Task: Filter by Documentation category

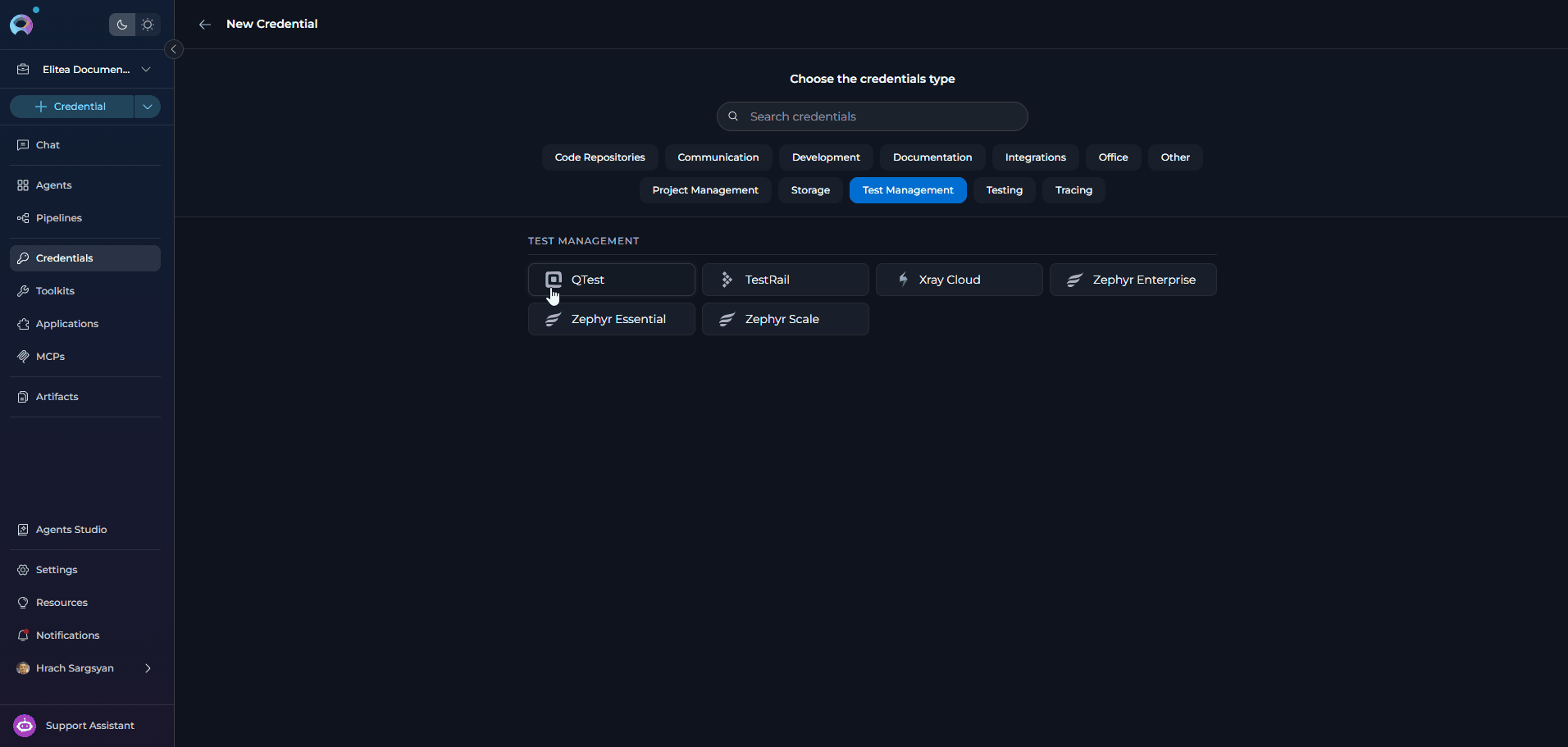Action: coord(932,157)
